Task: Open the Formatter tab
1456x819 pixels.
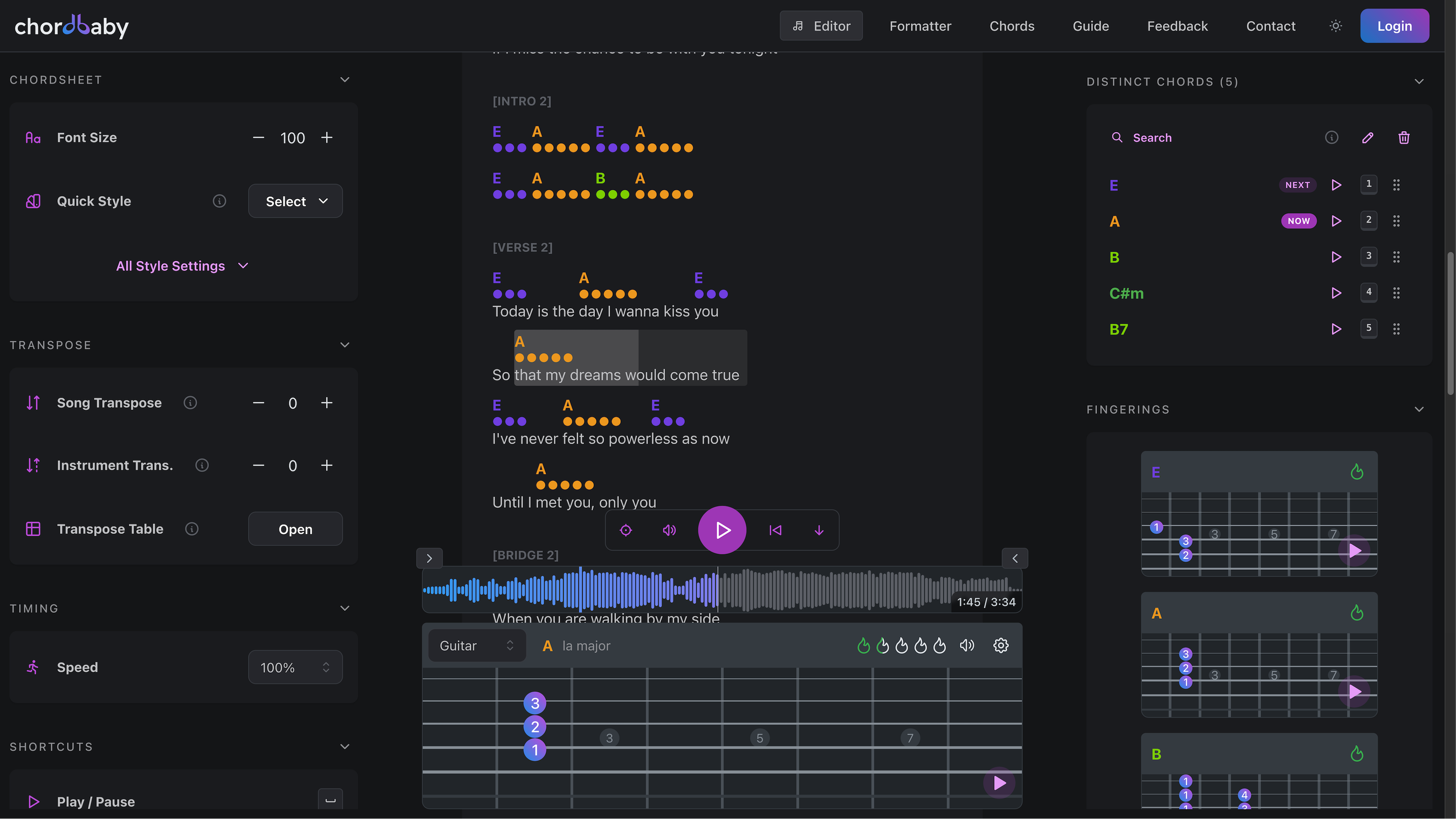Action: [919, 26]
